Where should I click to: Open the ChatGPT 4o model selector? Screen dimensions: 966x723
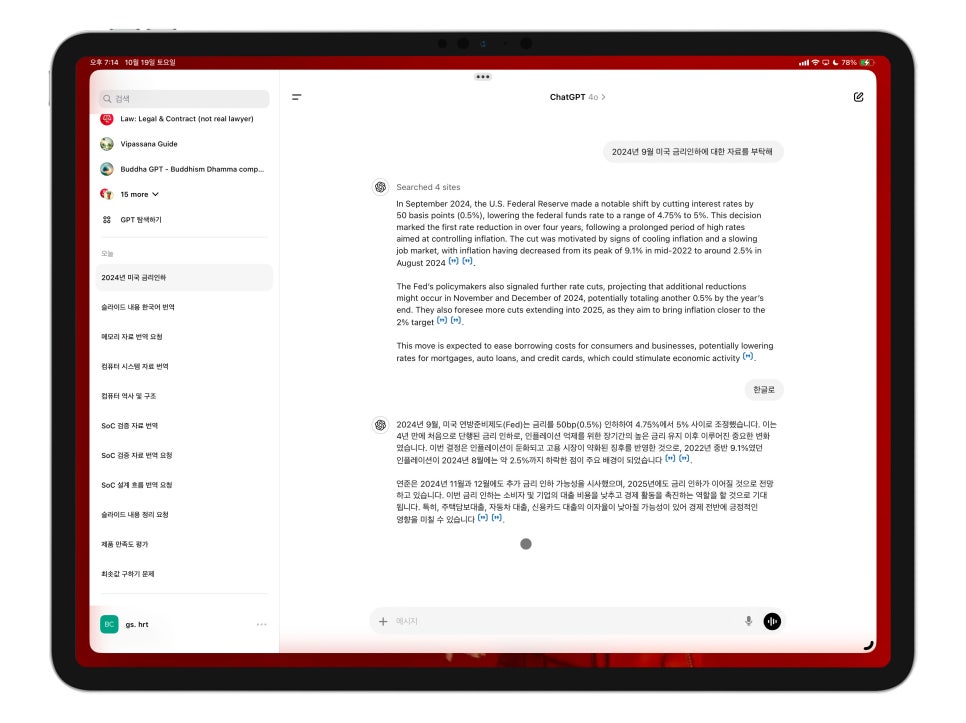(x=577, y=97)
